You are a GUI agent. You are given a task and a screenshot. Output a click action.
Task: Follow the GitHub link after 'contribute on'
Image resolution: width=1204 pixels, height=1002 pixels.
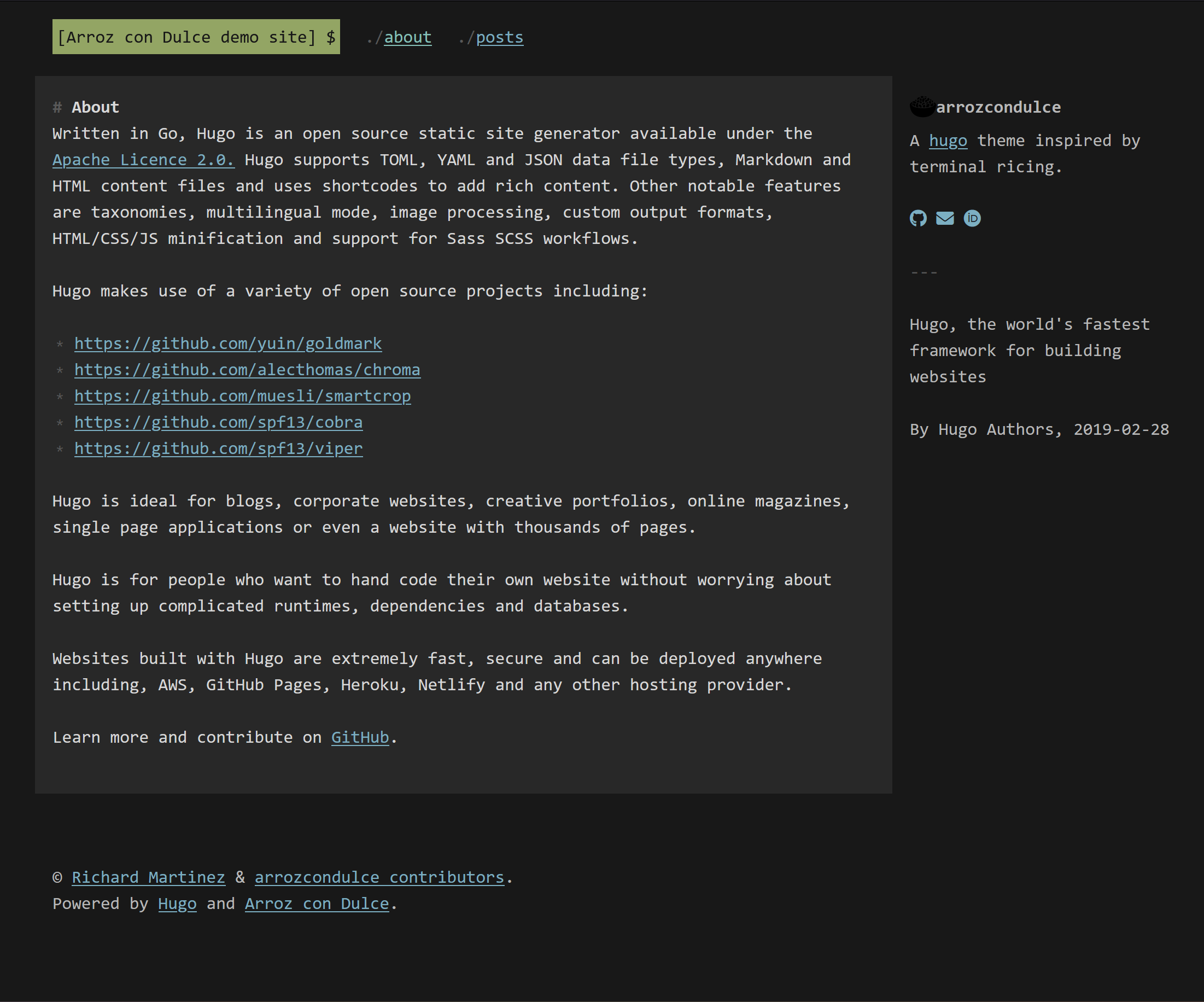(x=359, y=737)
